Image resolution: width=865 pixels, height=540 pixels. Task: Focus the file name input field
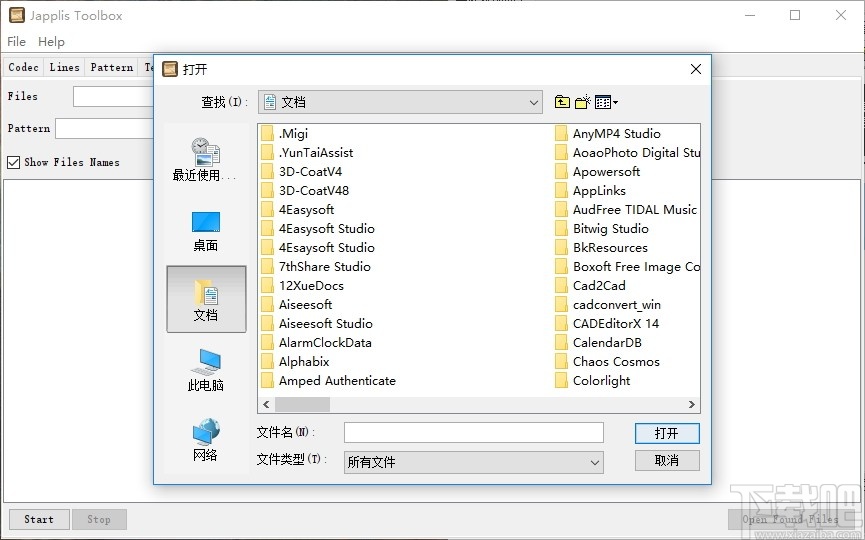click(473, 433)
